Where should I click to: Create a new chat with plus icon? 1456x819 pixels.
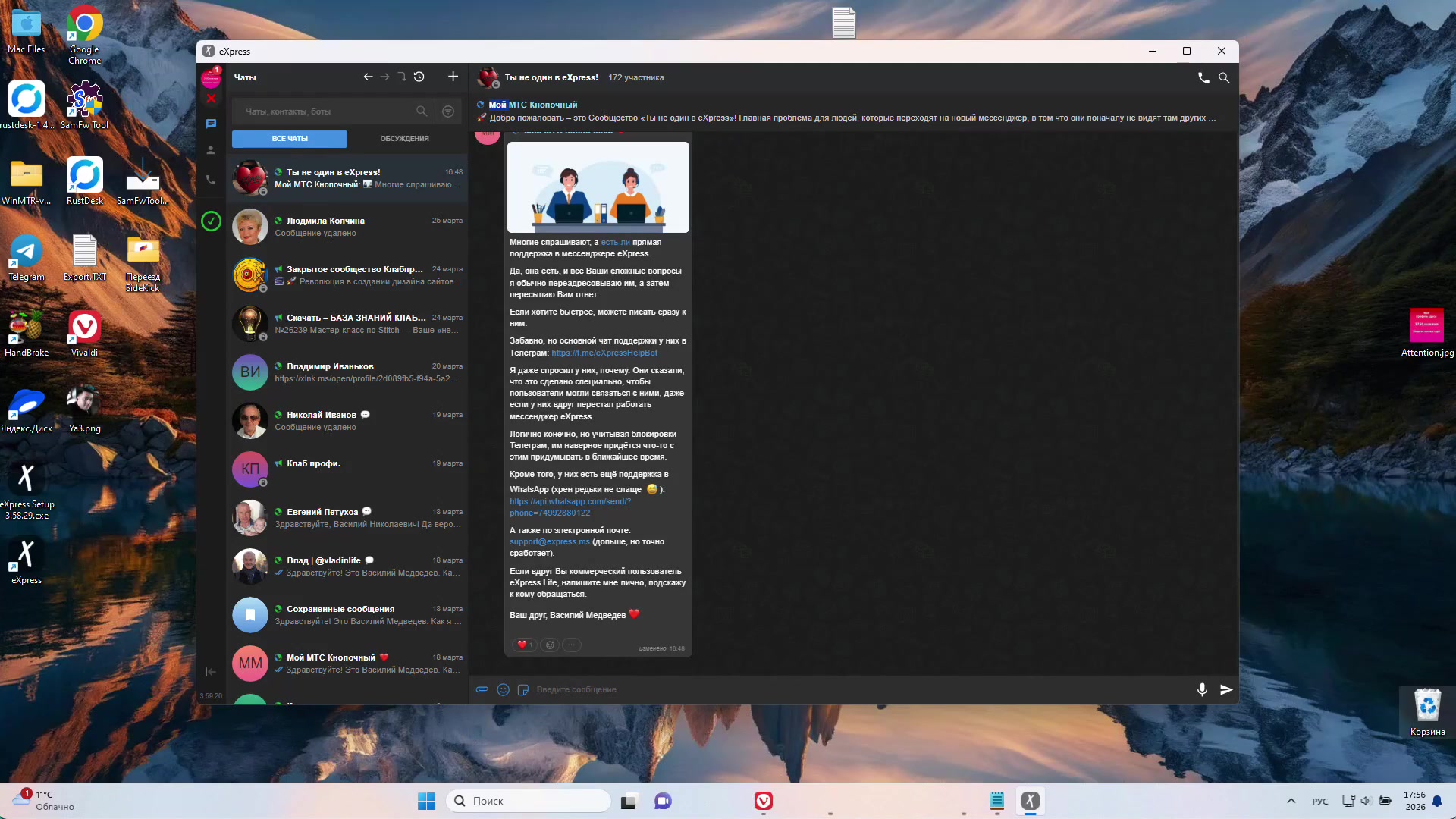[453, 77]
